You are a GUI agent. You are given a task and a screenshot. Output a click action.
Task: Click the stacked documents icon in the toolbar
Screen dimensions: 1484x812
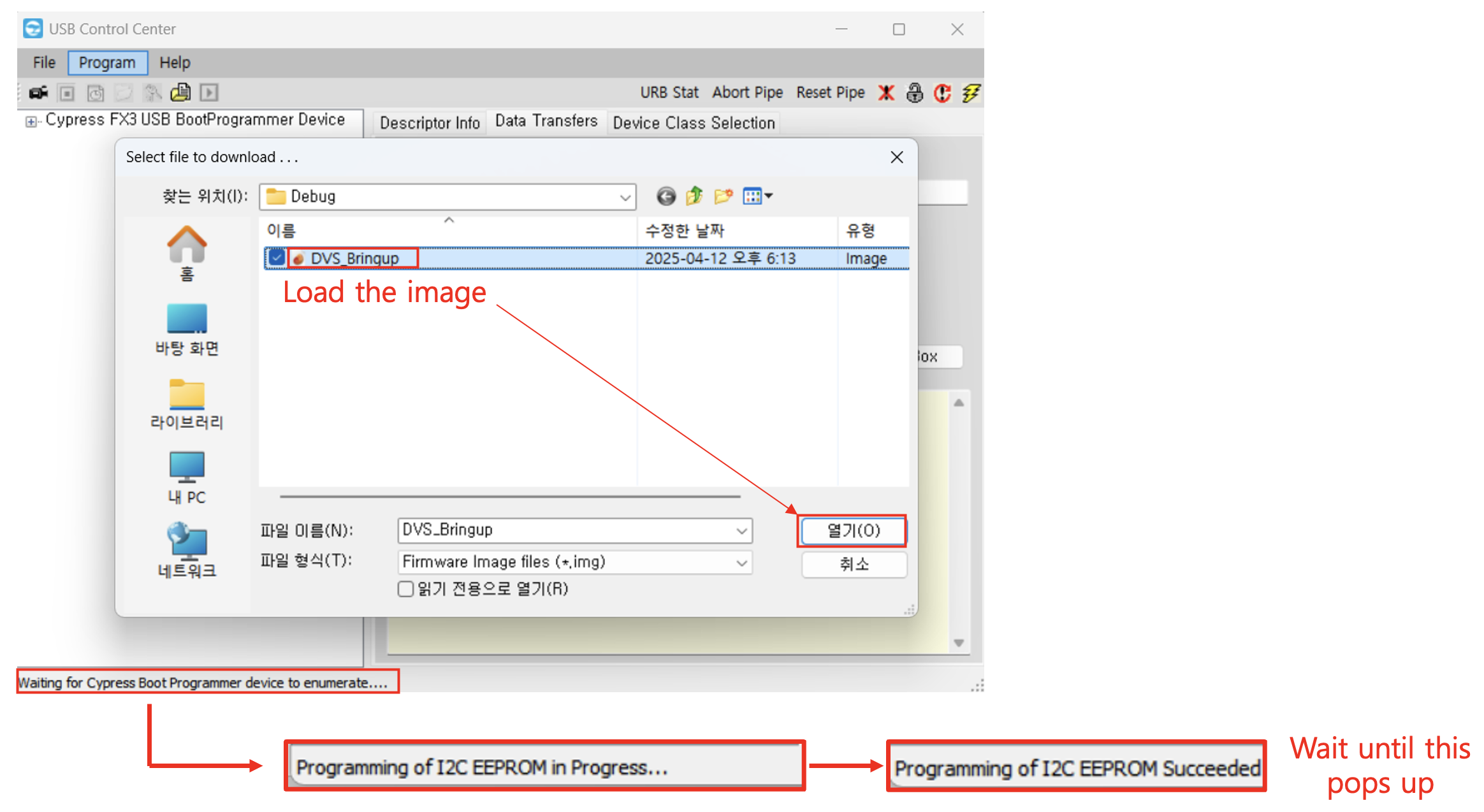click(x=180, y=93)
